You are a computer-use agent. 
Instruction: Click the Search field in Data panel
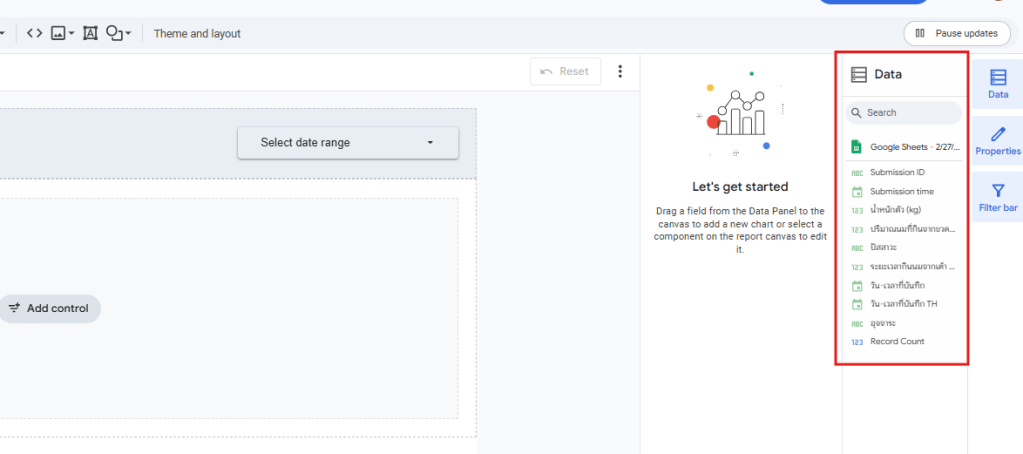(905, 113)
